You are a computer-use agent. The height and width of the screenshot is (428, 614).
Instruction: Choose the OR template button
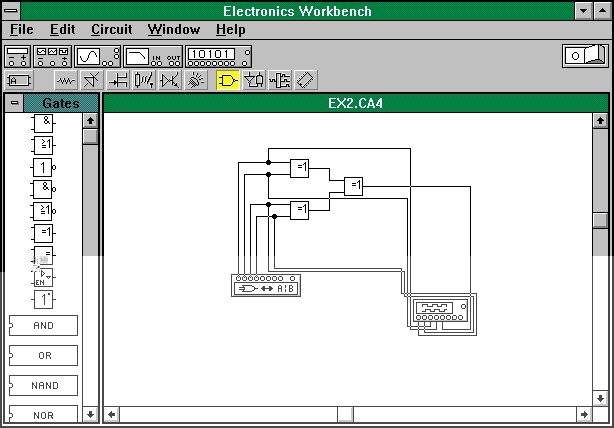tap(43, 355)
